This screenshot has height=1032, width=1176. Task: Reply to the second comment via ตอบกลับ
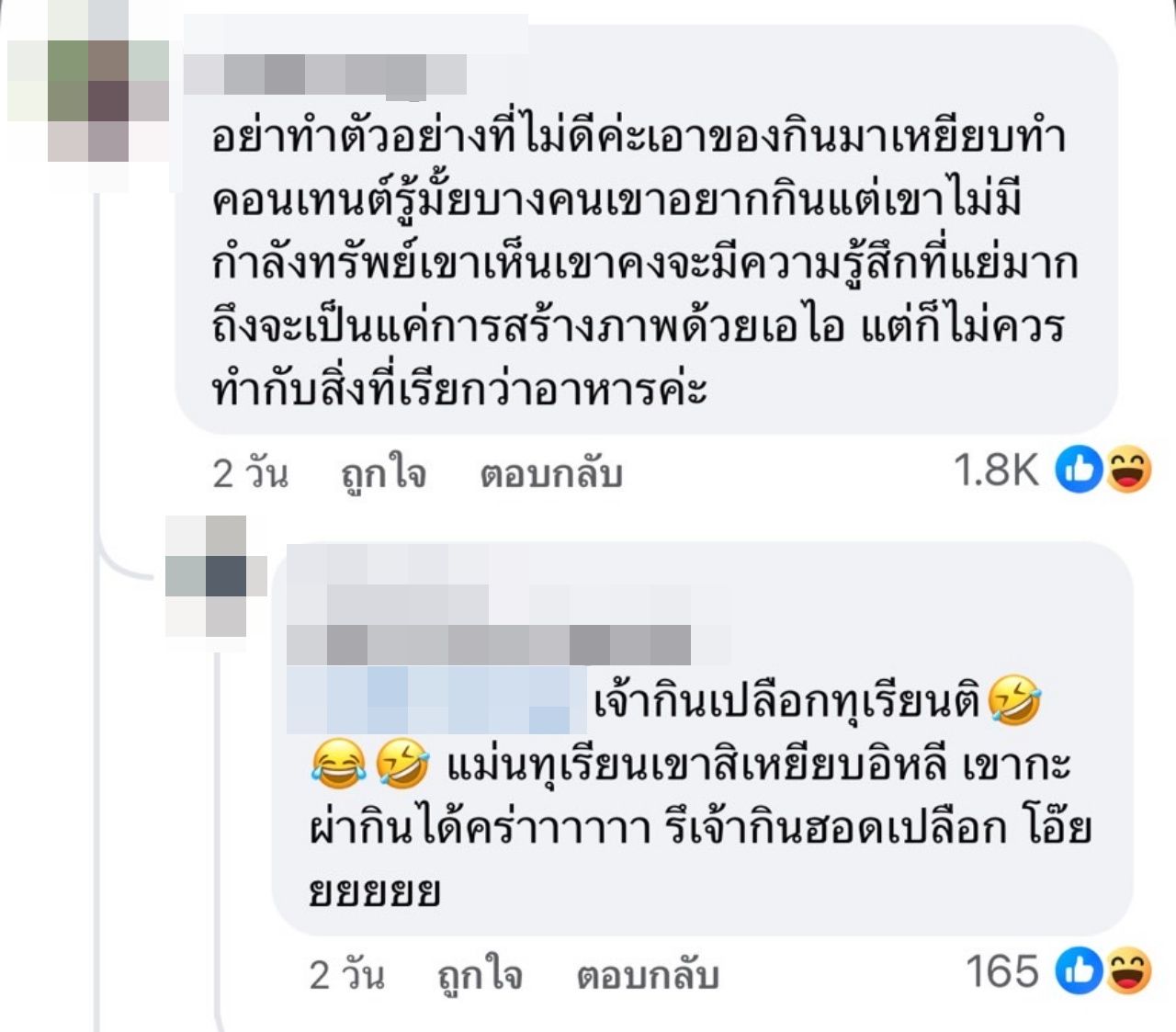click(648, 975)
